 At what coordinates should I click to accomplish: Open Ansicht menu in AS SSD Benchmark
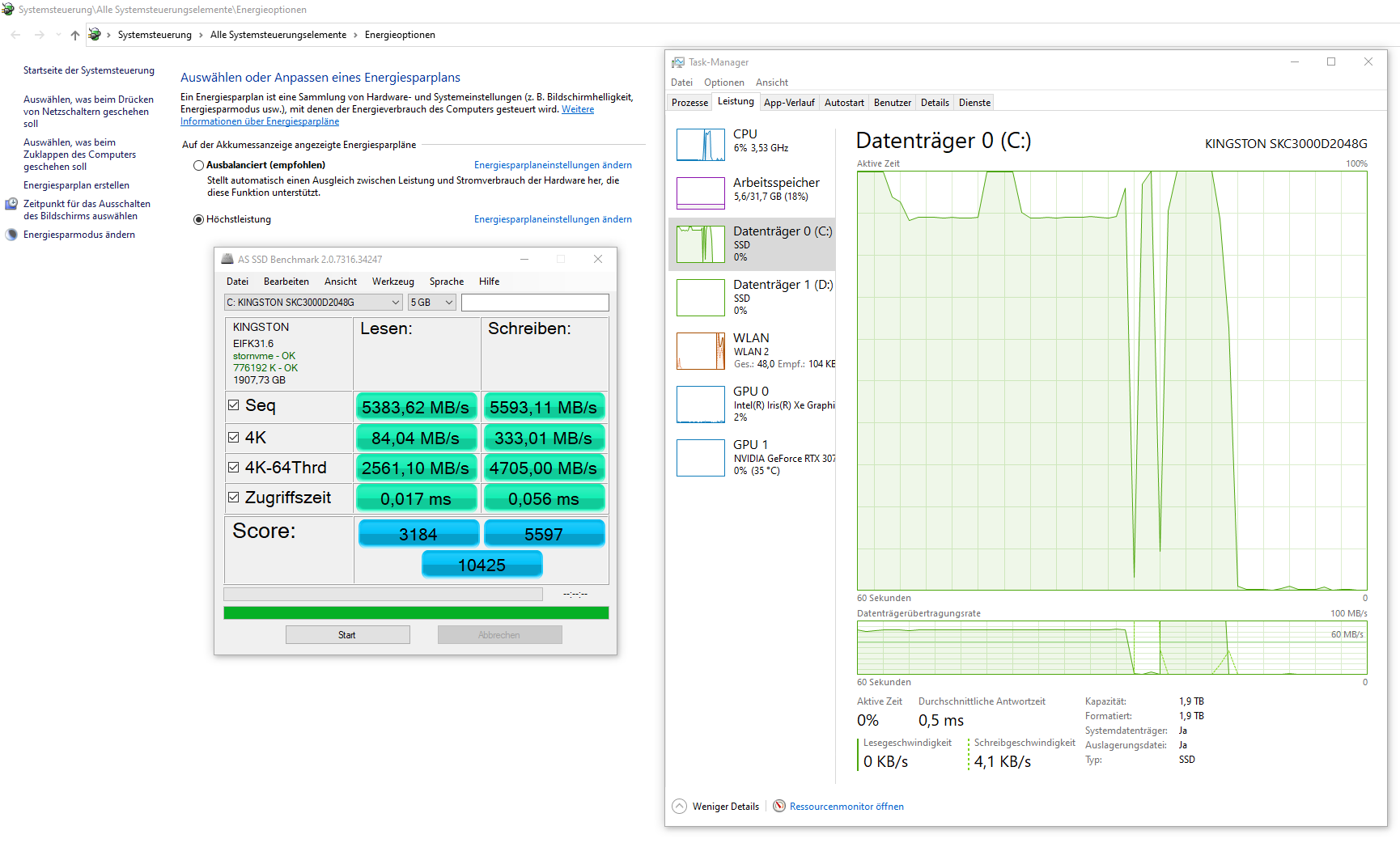(341, 282)
